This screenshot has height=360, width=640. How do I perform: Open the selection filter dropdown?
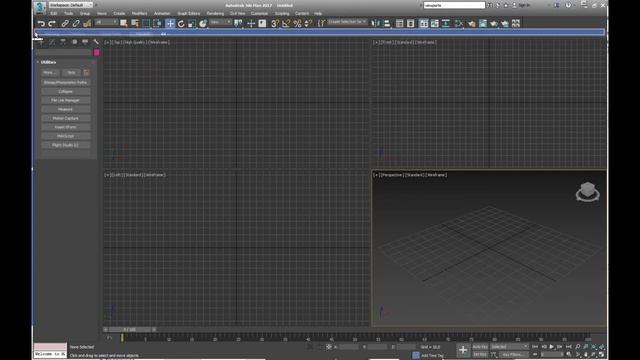coord(106,22)
